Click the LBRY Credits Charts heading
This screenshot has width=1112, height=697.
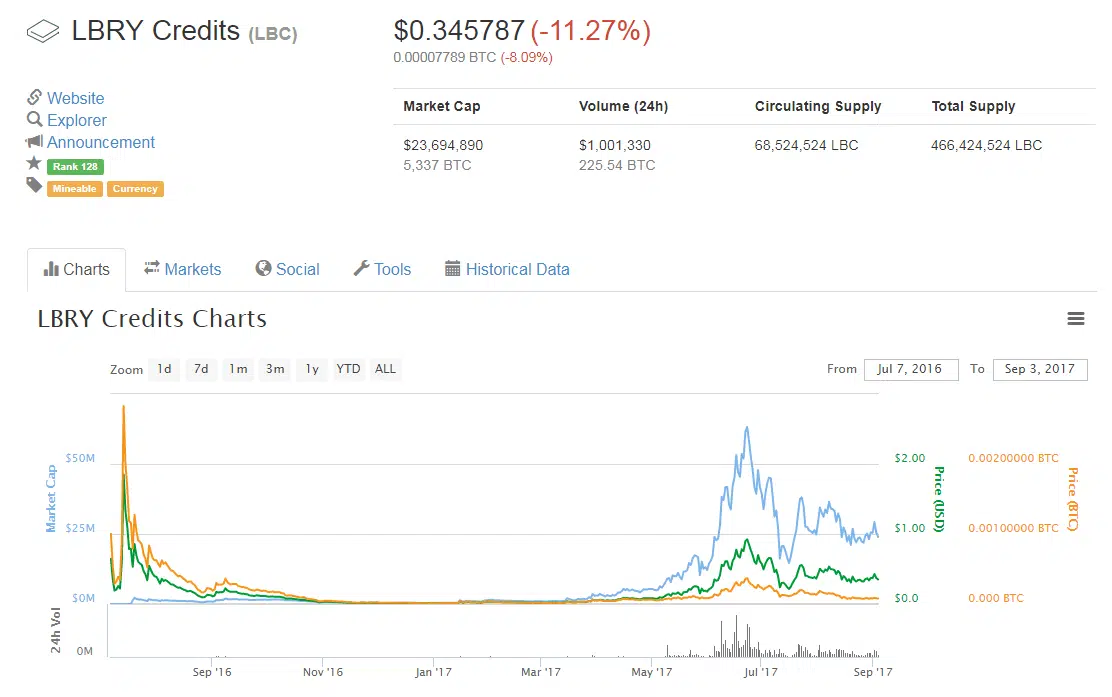[x=152, y=318]
